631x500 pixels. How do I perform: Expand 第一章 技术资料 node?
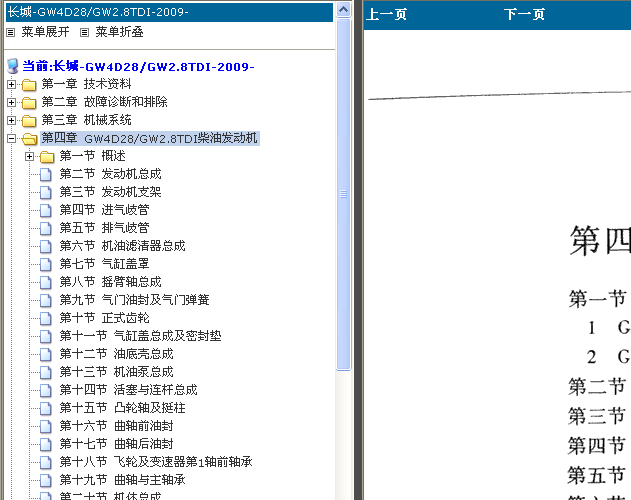(11, 85)
